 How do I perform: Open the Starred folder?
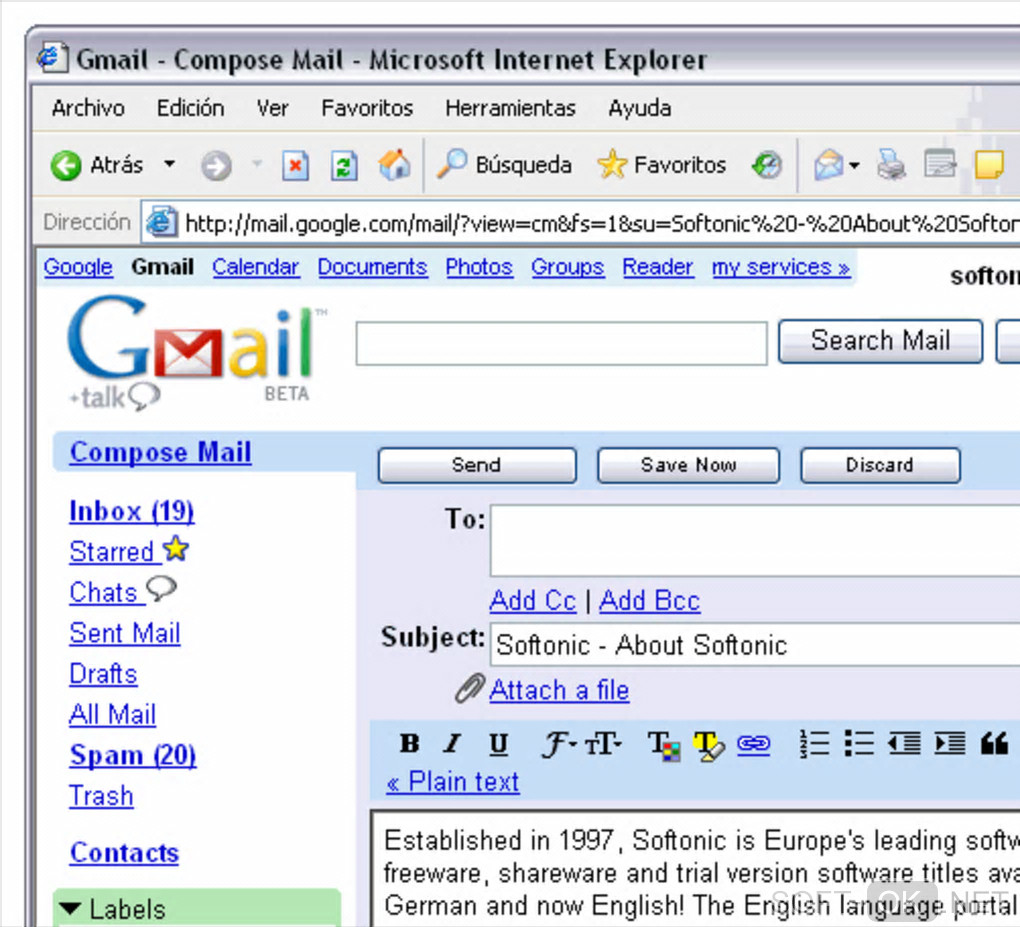tap(129, 551)
